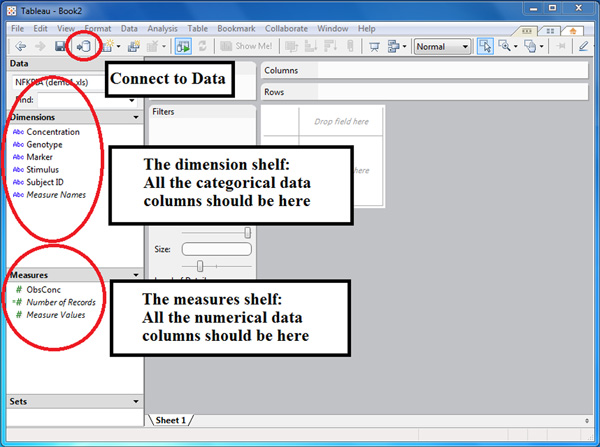Click the Clear Sheet toolbar icon
The height and width of the screenshot is (447, 600).
(x=152, y=46)
